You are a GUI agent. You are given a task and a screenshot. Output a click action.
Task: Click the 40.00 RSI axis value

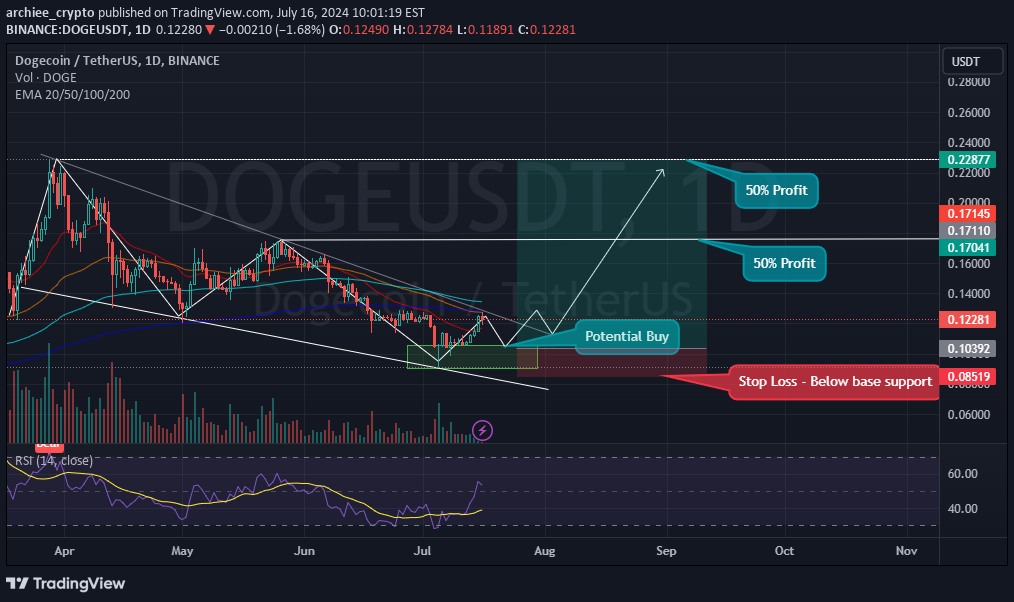point(962,508)
